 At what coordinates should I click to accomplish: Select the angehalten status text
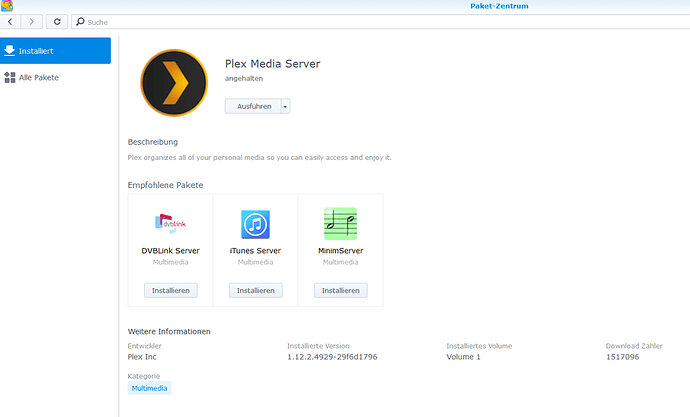[244, 78]
